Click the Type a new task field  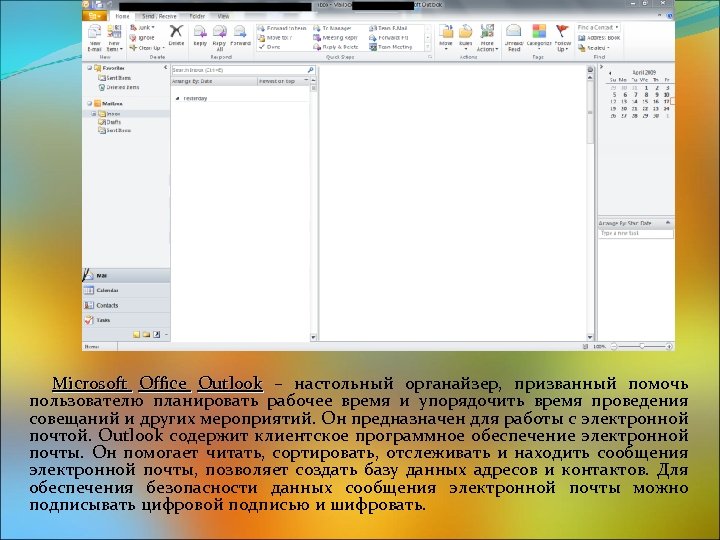pos(636,234)
